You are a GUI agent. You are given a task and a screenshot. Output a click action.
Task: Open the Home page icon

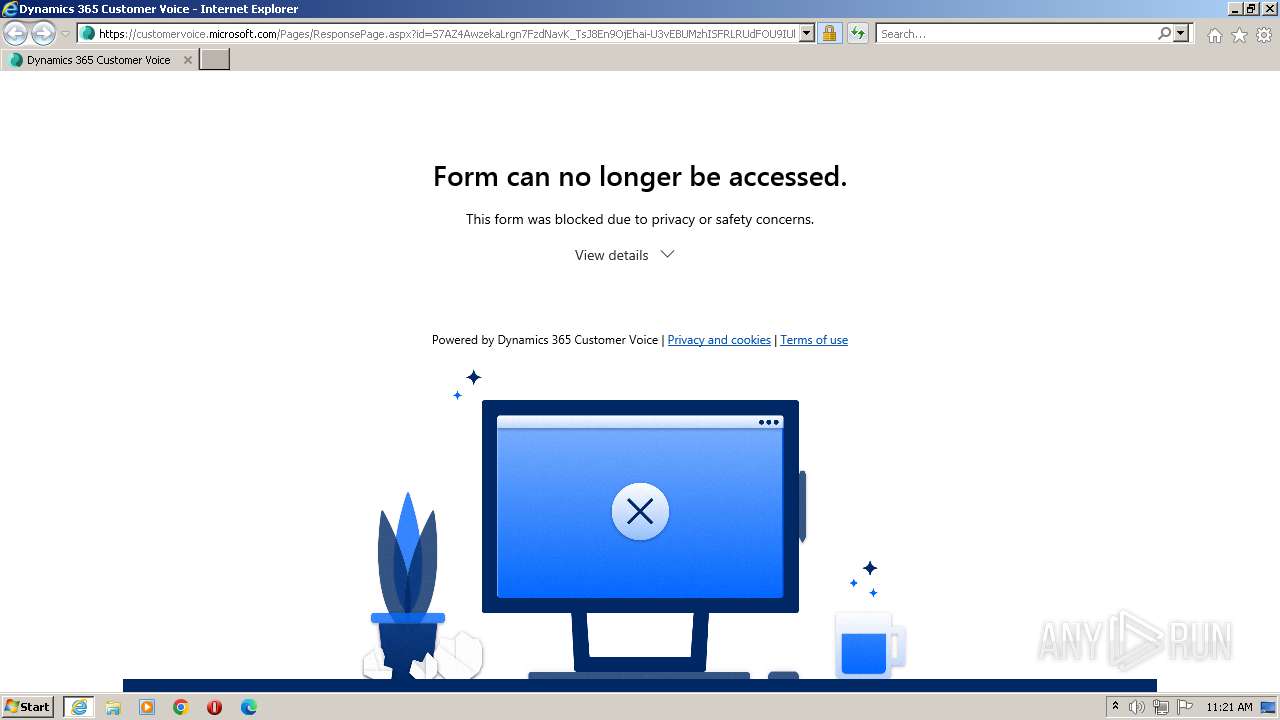click(1214, 35)
